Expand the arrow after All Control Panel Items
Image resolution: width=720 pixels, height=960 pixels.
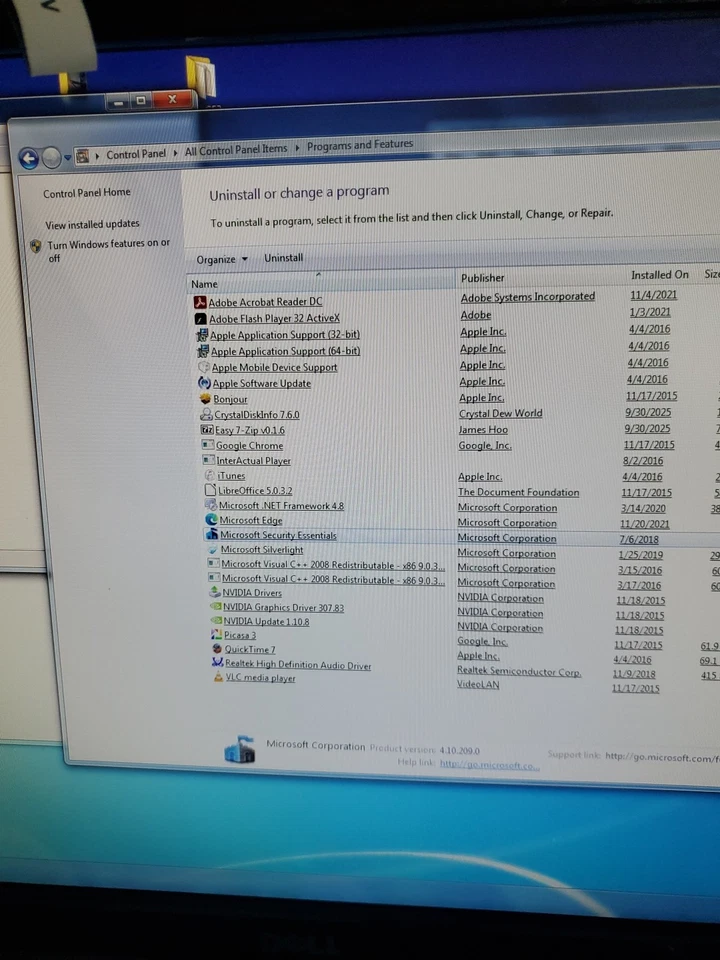tap(297, 147)
